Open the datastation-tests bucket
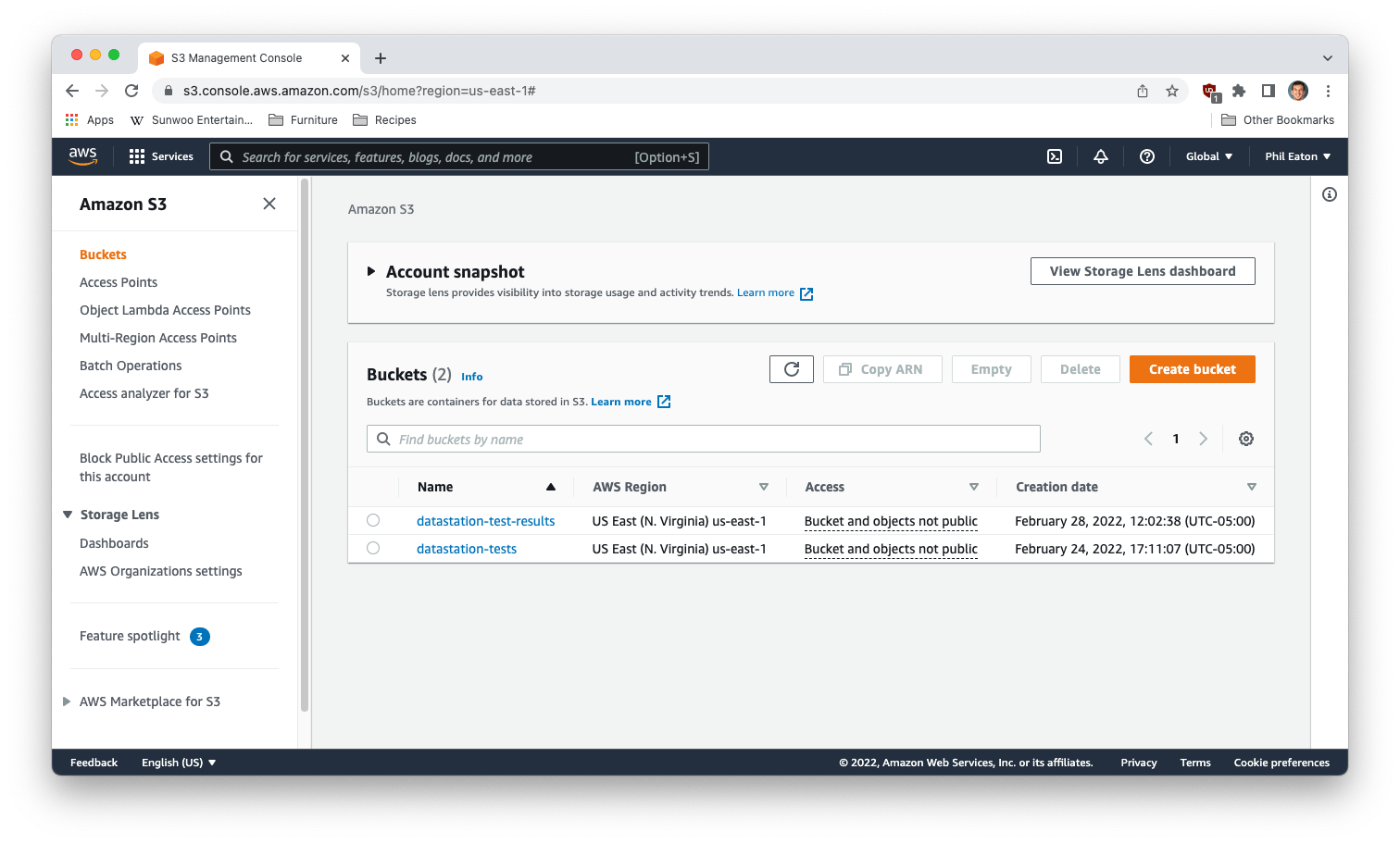This screenshot has width=1400, height=844. tap(467, 548)
